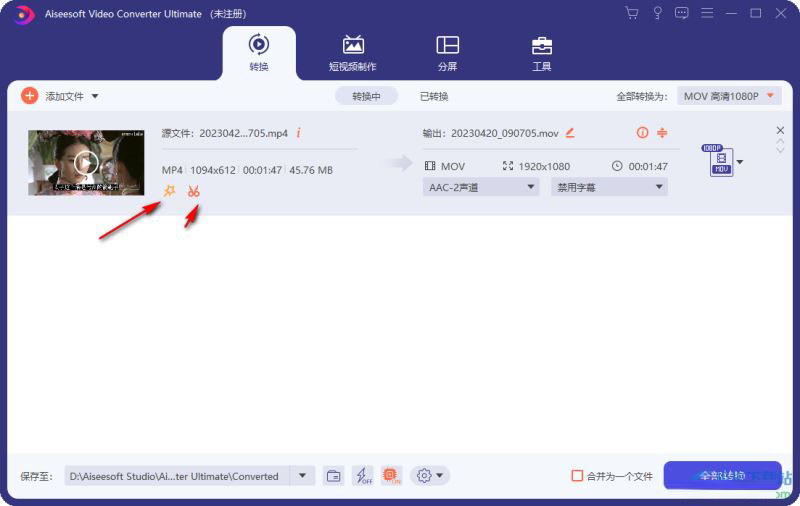Open the 短视频制作 tab

coord(353,53)
